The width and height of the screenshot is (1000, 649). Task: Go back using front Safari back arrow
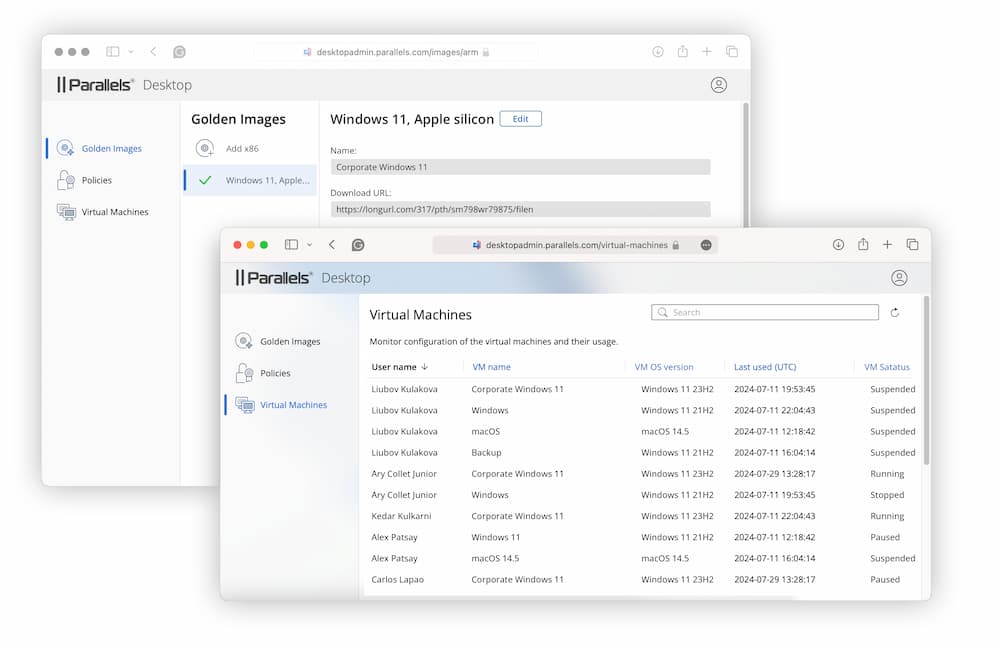(x=332, y=245)
